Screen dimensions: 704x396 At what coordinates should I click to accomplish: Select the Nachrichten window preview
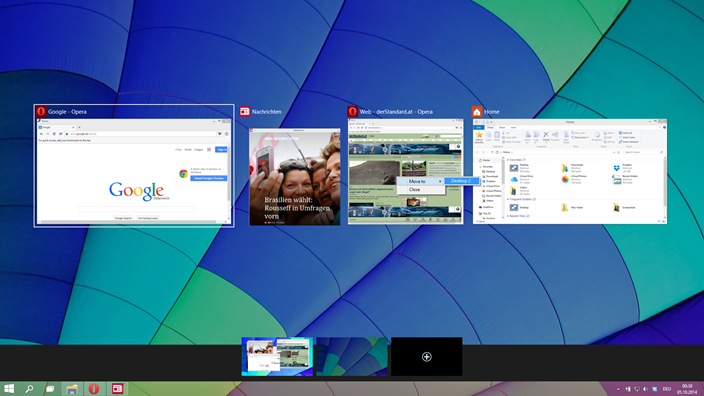(x=295, y=176)
